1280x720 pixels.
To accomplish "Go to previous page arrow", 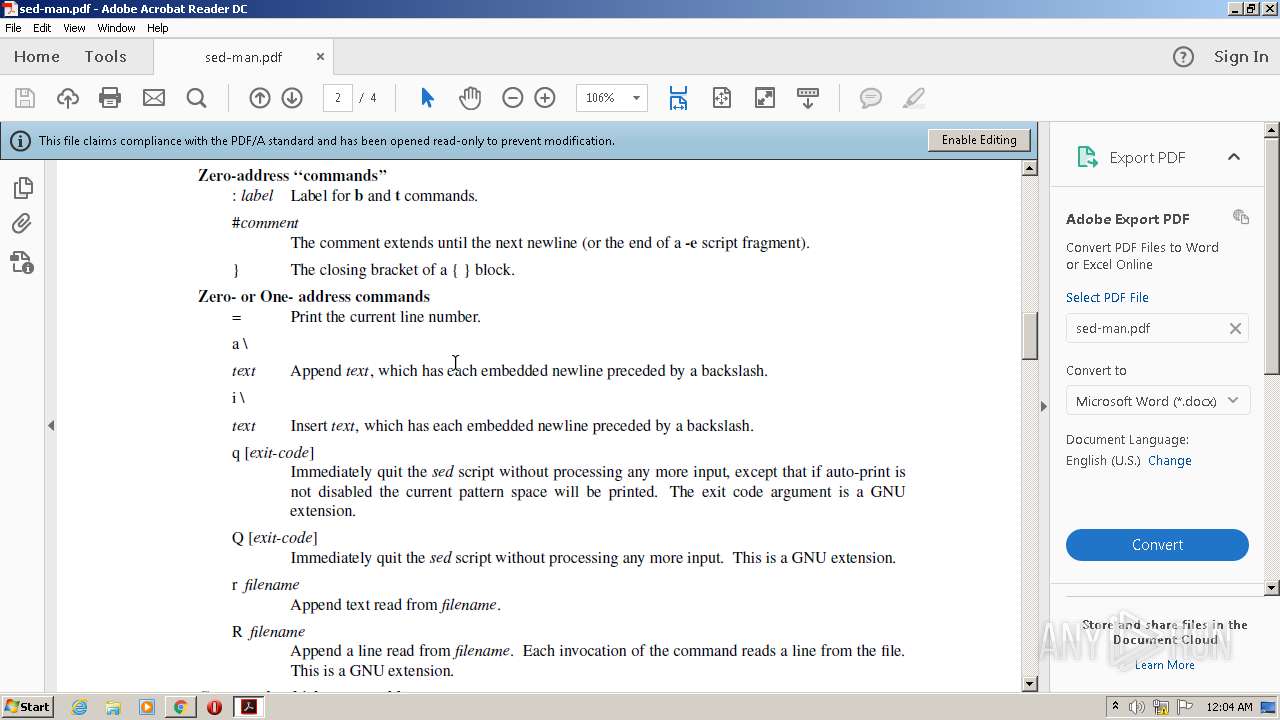I will pos(260,98).
